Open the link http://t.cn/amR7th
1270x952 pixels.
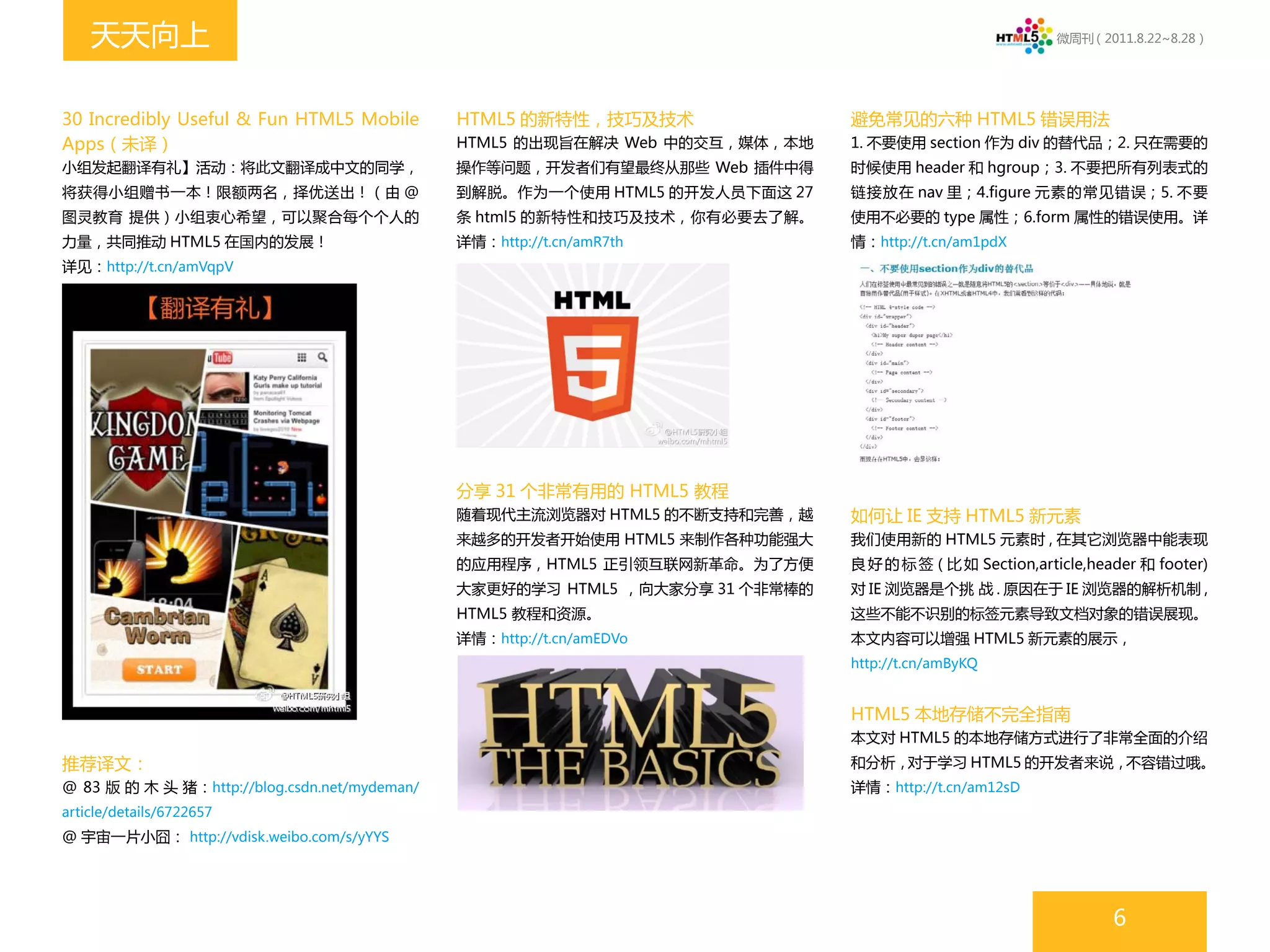562,242
